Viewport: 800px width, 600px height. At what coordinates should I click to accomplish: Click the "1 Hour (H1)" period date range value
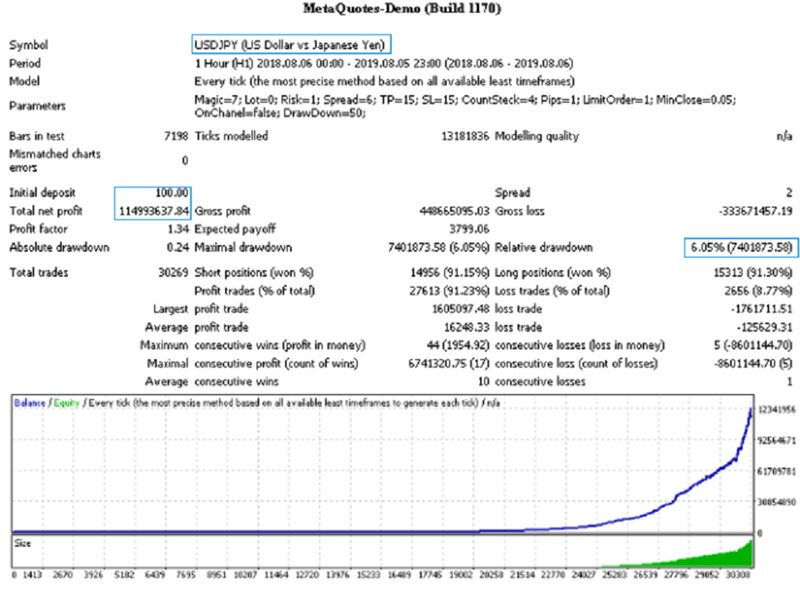[x=384, y=63]
